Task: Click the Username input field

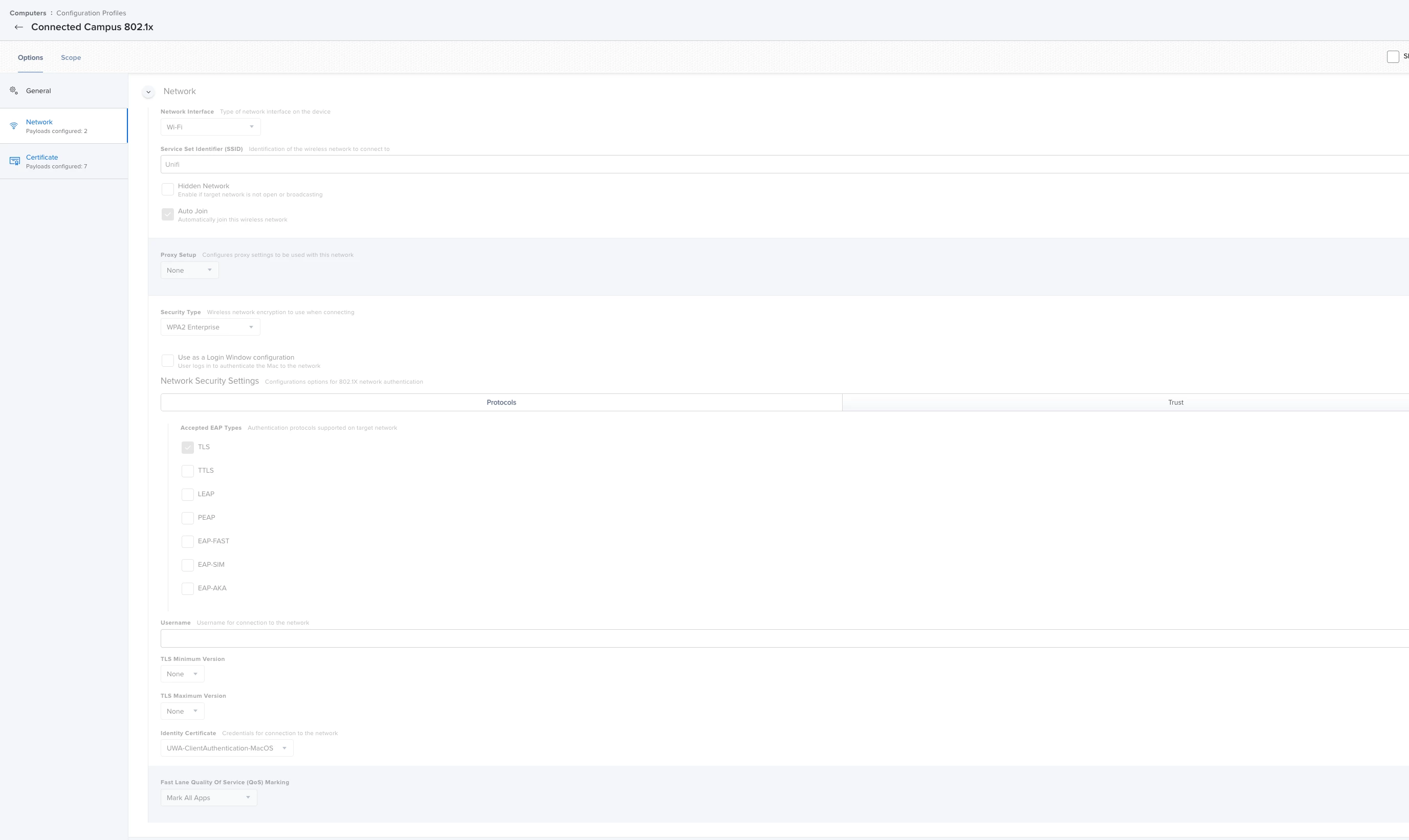Action: point(785,638)
